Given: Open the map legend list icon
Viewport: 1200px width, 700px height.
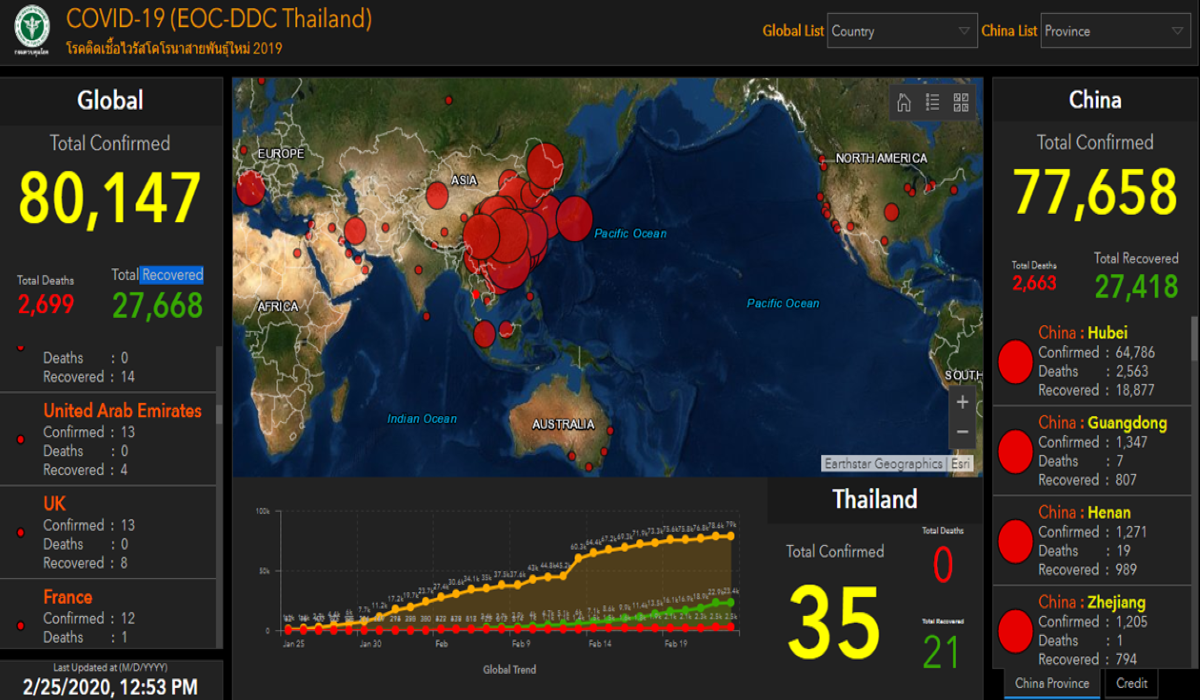Looking at the screenshot, I should point(933,102).
